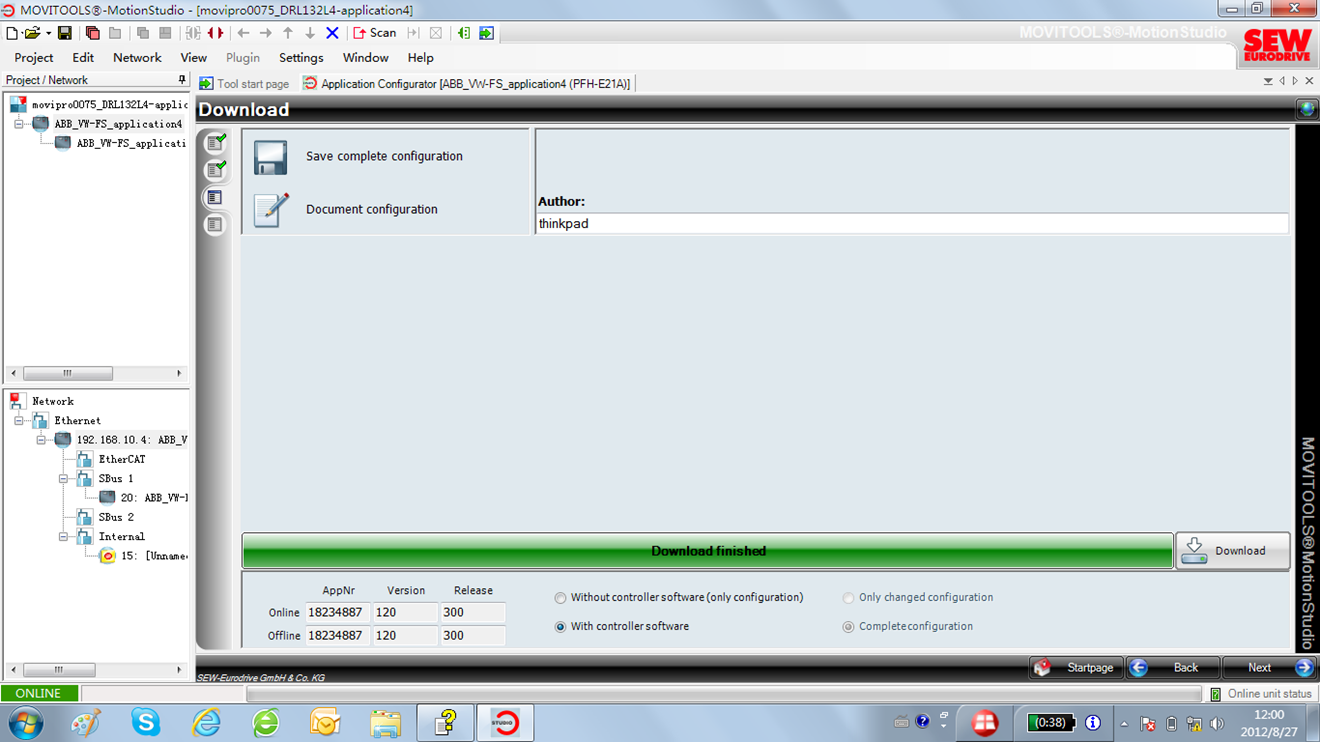Click the blue X delete toolbar icon

[333, 33]
